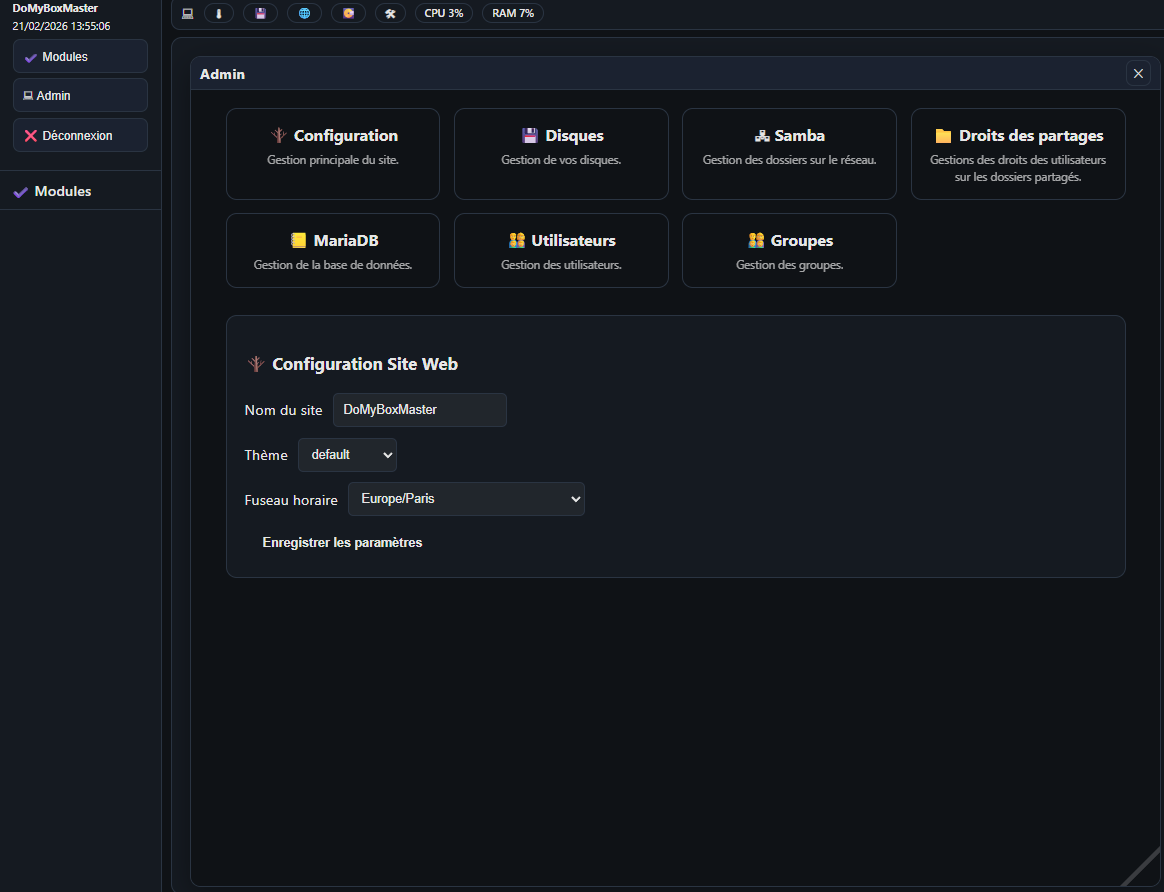The width and height of the screenshot is (1164, 892).
Task: Open the Configuration card
Action: [x=333, y=154]
